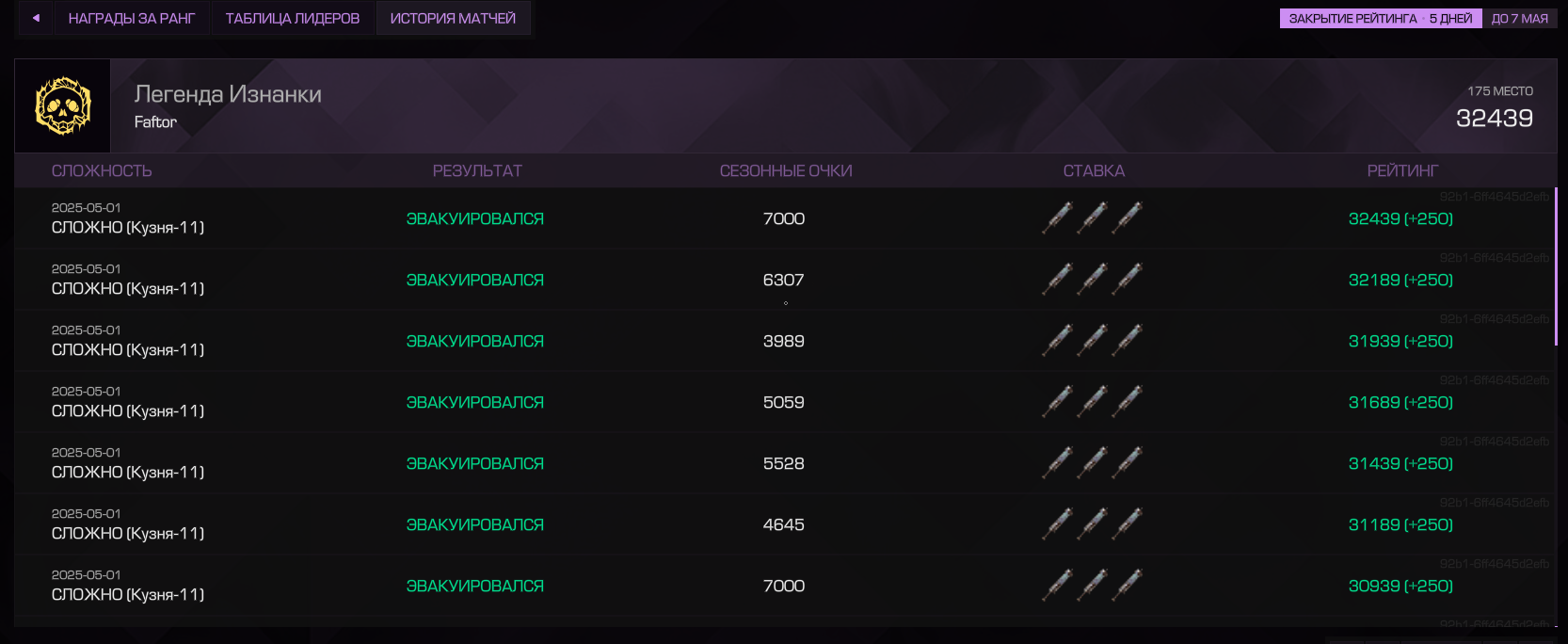Click the middle syringe icon in the 5528 row
Viewport: 1568px width, 644px height.
coord(1093,462)
